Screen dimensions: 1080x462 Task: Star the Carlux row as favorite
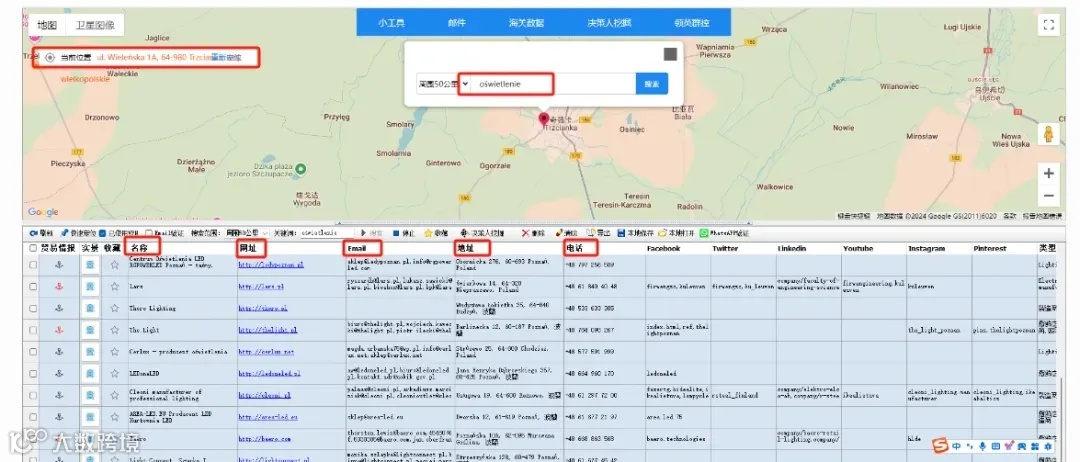click(x=114, y=352)
